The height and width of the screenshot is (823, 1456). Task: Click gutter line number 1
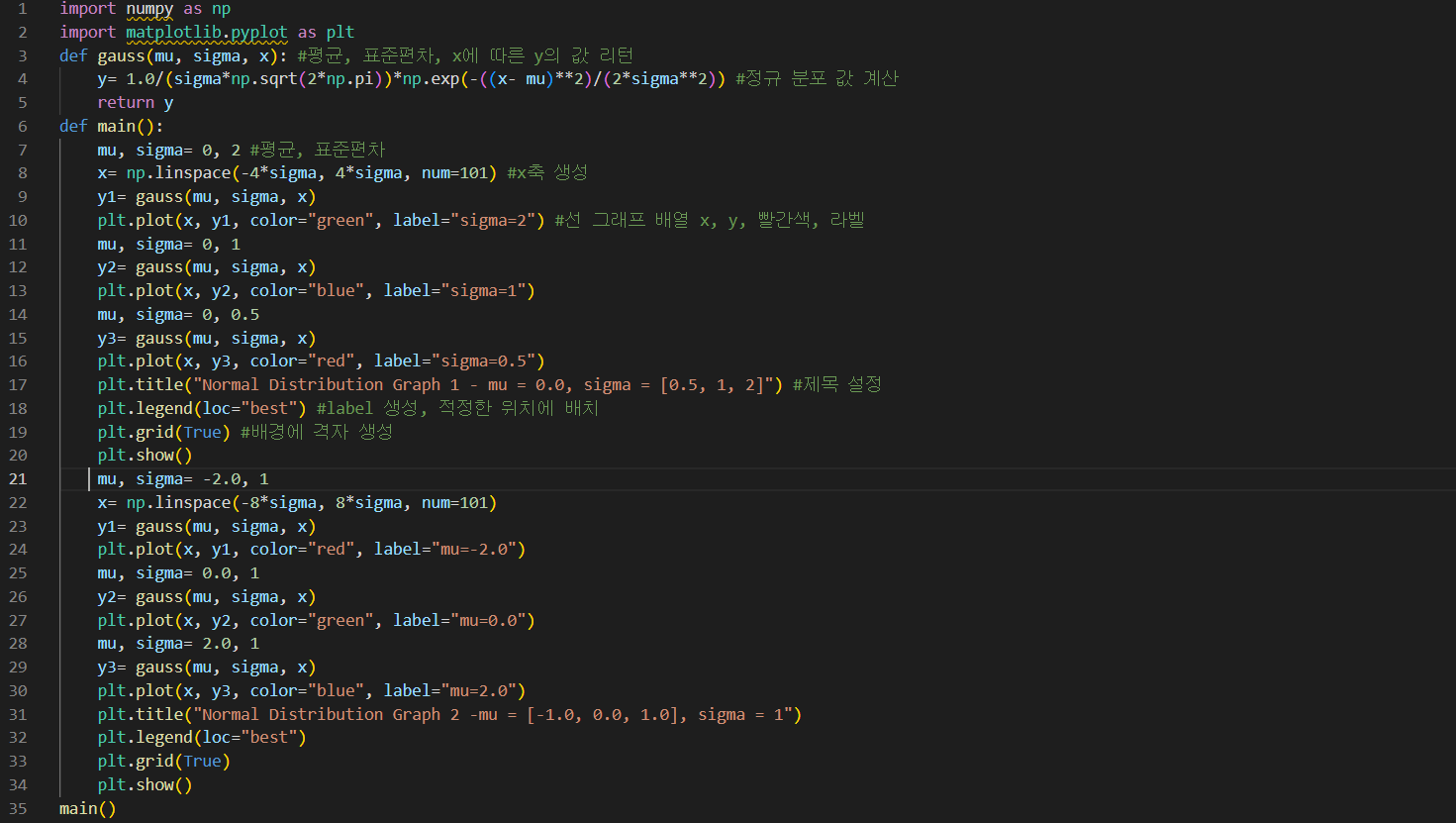[23, 9]
